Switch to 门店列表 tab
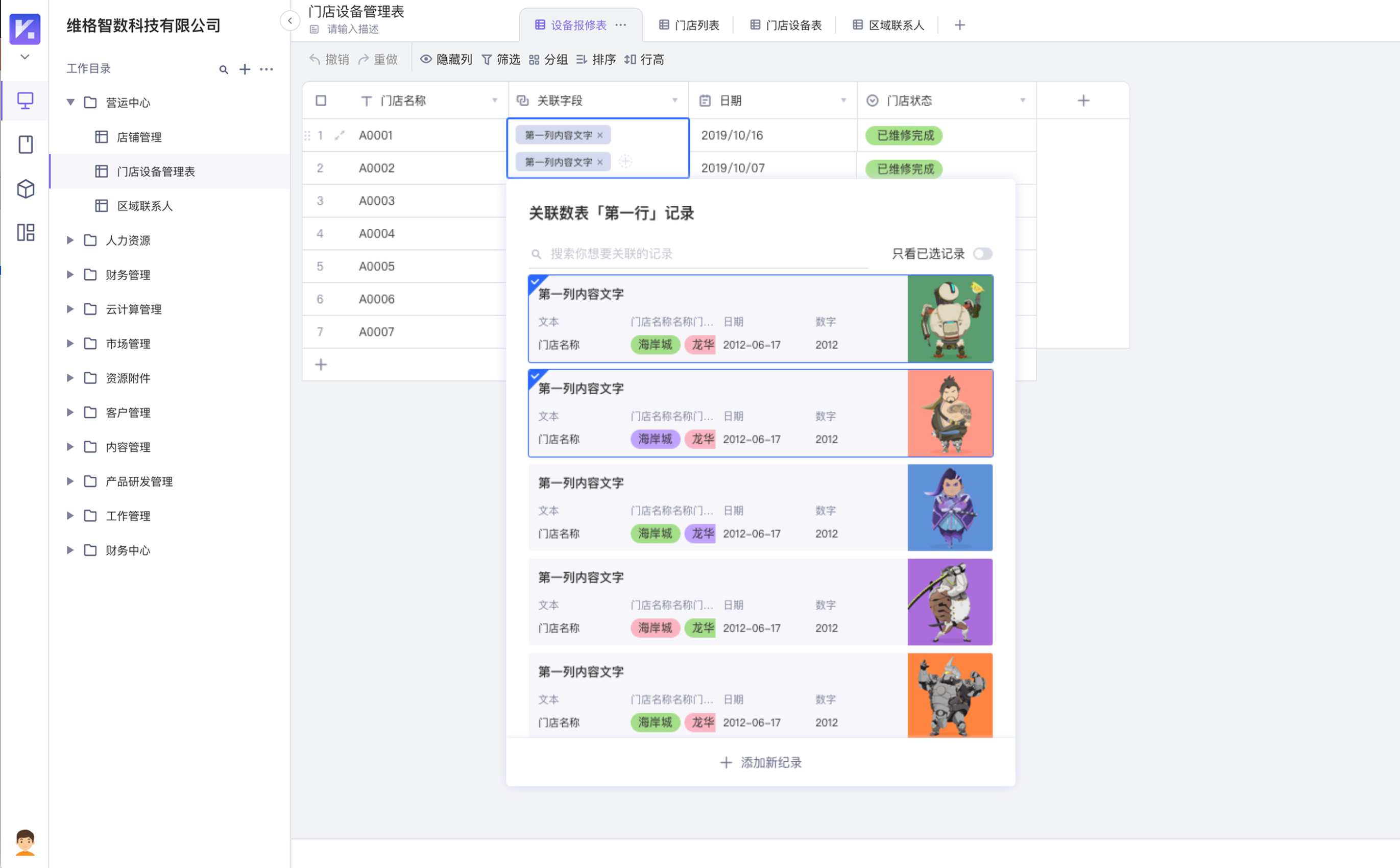This screenshot has height=868, width=1400. click(689, 25)
